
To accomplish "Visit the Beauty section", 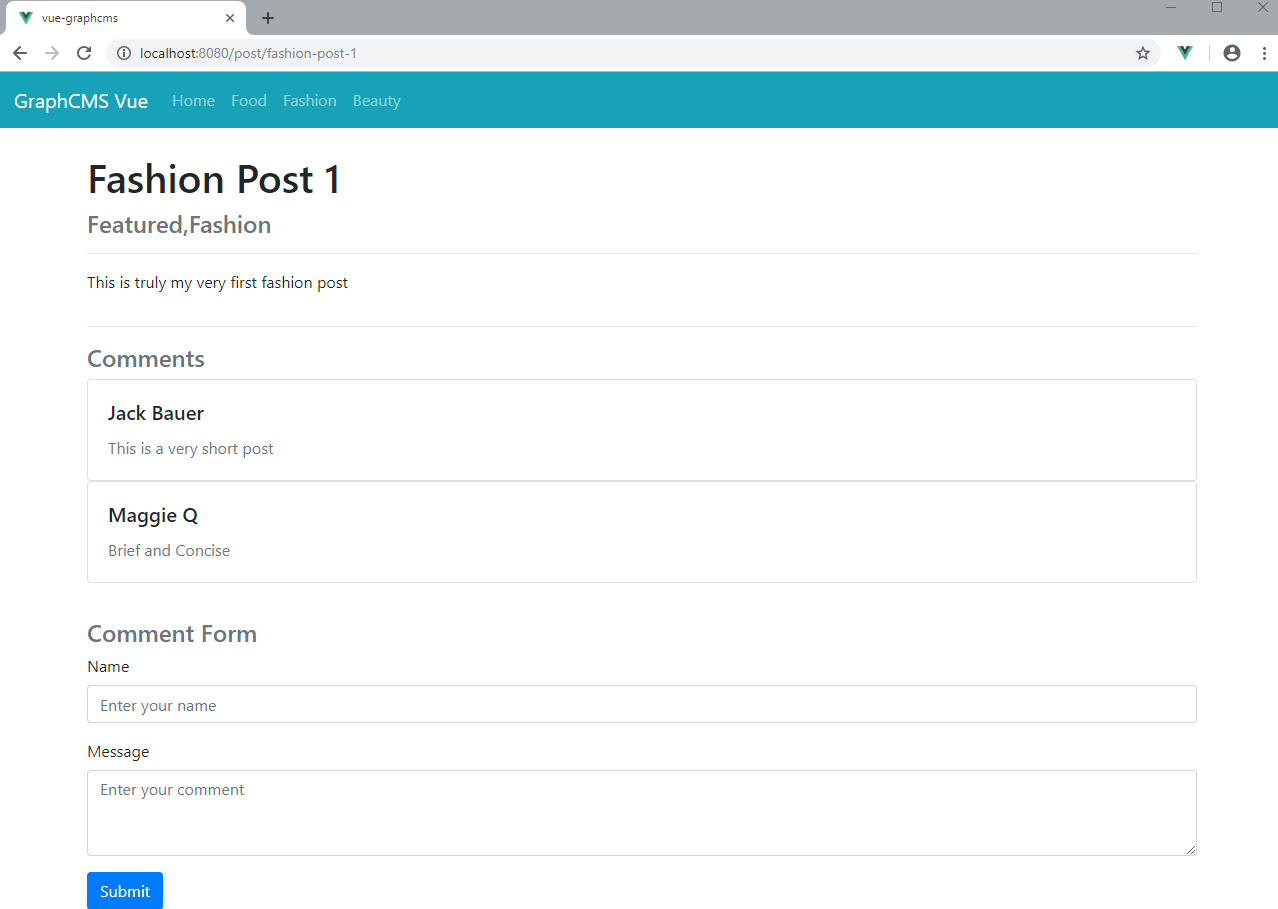I will pyautogui.click(x=376, y=100).
